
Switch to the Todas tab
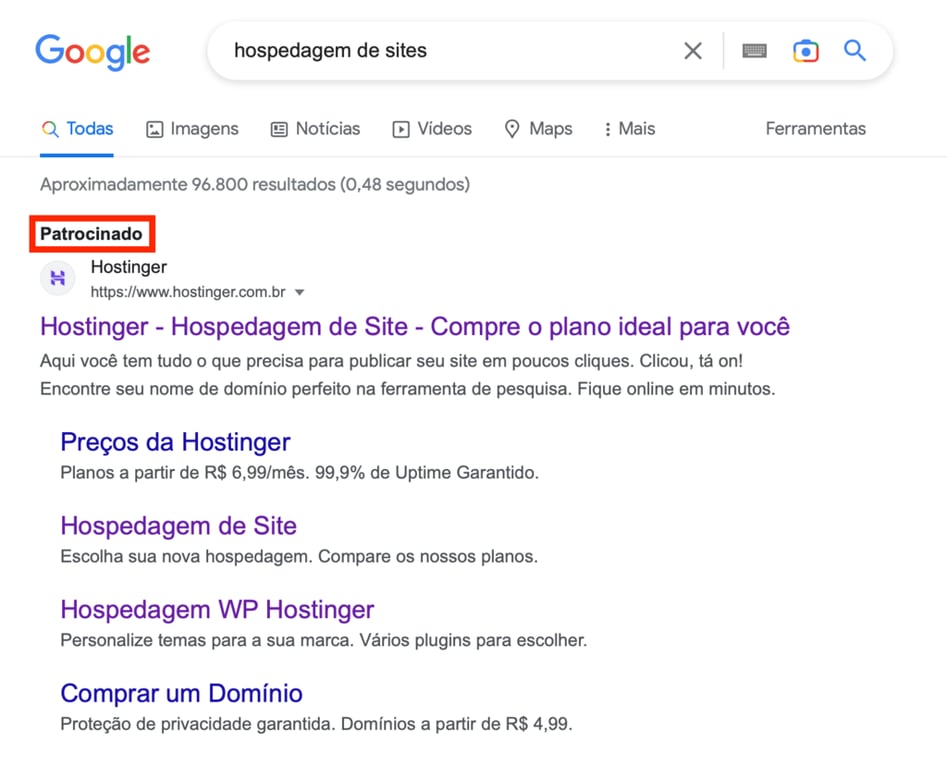(77, 128)
